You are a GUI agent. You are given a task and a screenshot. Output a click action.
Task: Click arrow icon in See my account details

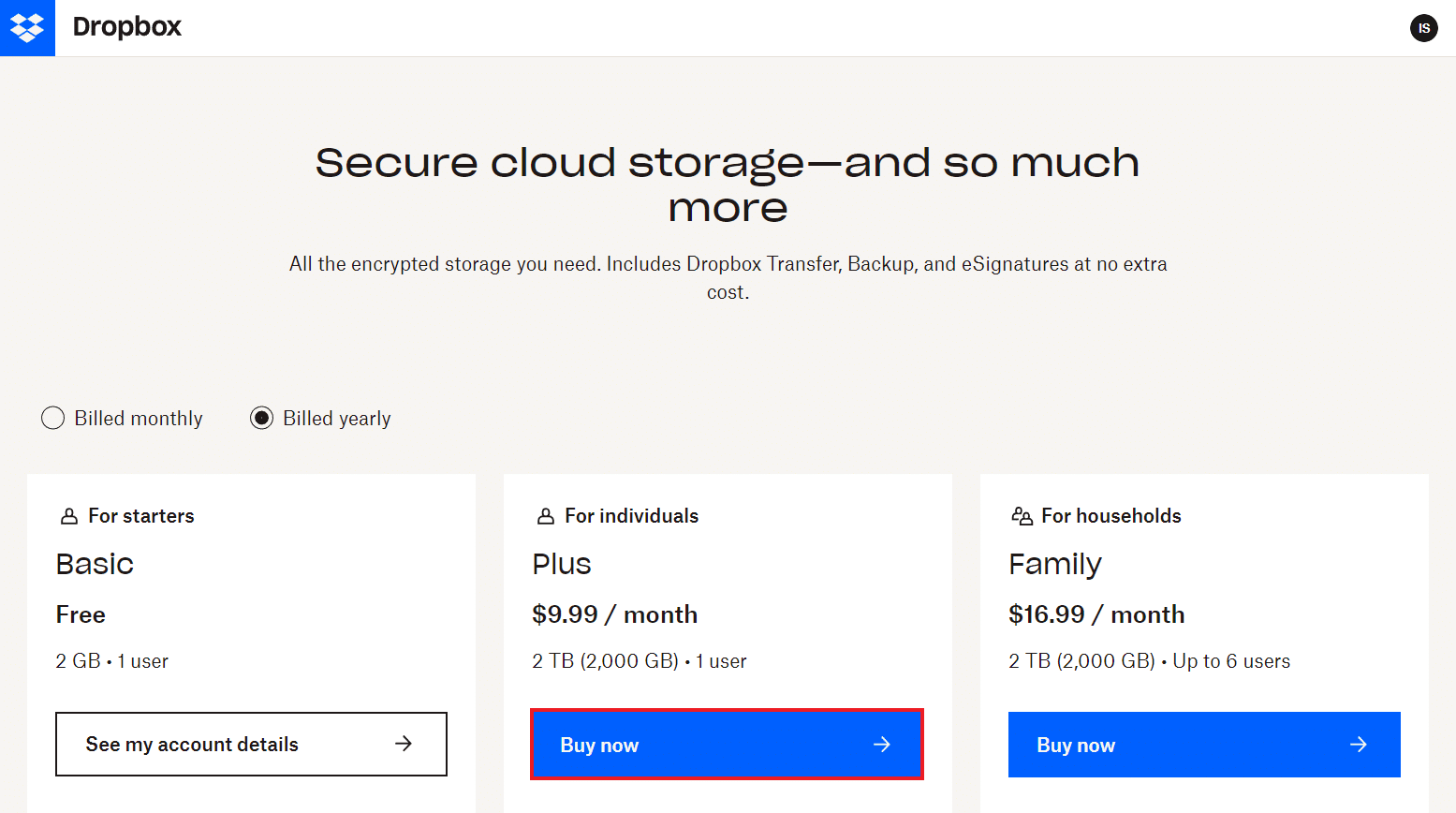point(404,744)
